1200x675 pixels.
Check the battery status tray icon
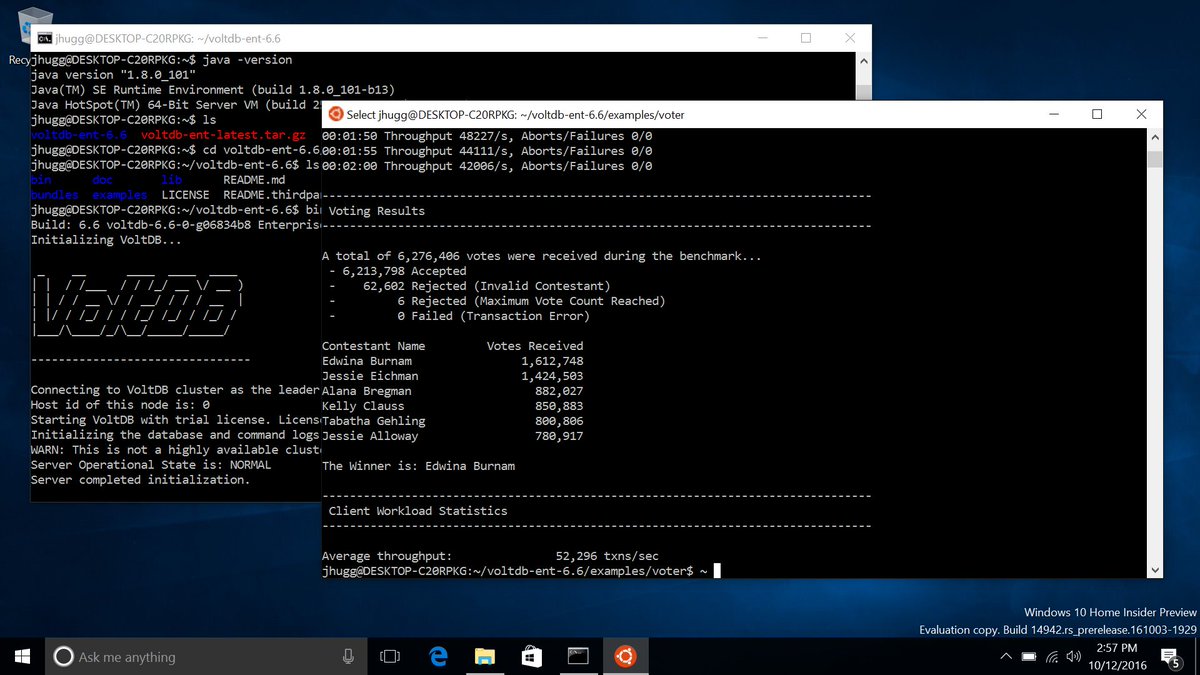click(x=1029, y=657)
